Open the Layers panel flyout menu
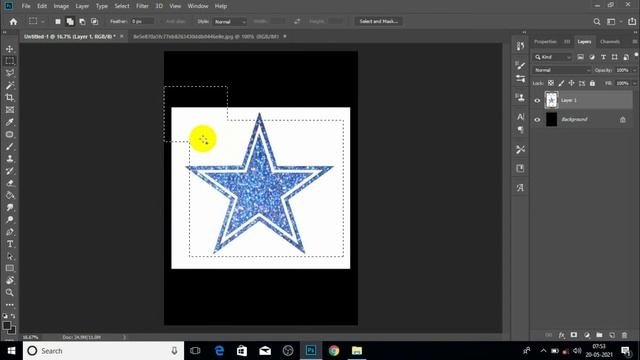 tap(635, 42)
